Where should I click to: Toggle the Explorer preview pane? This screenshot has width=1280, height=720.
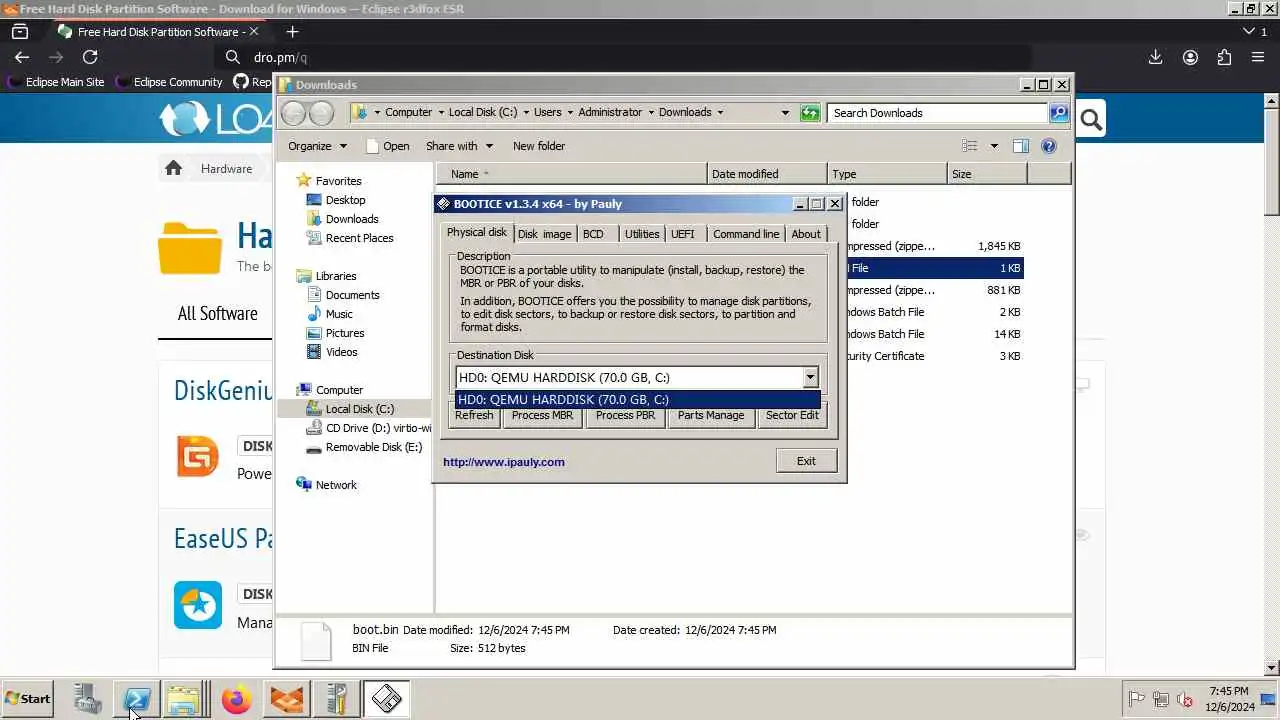pyautogui.click(x=1020, y=146)
